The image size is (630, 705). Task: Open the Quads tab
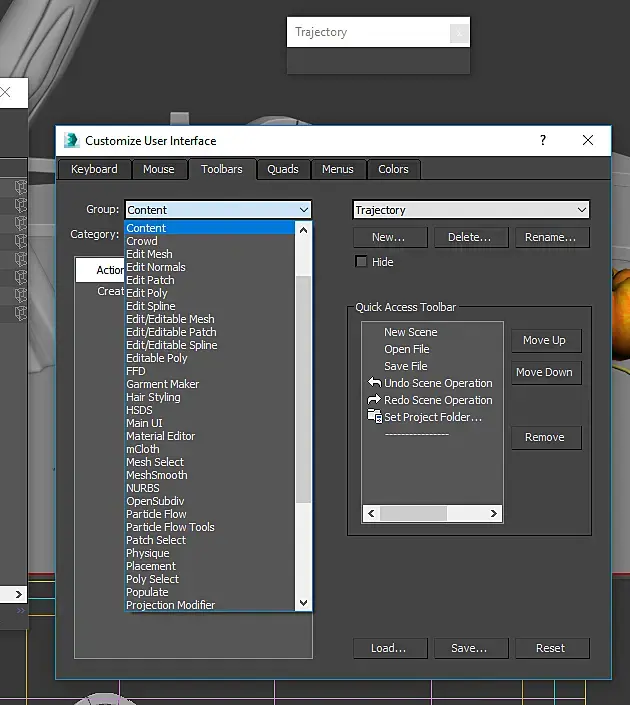pos(283,169)
